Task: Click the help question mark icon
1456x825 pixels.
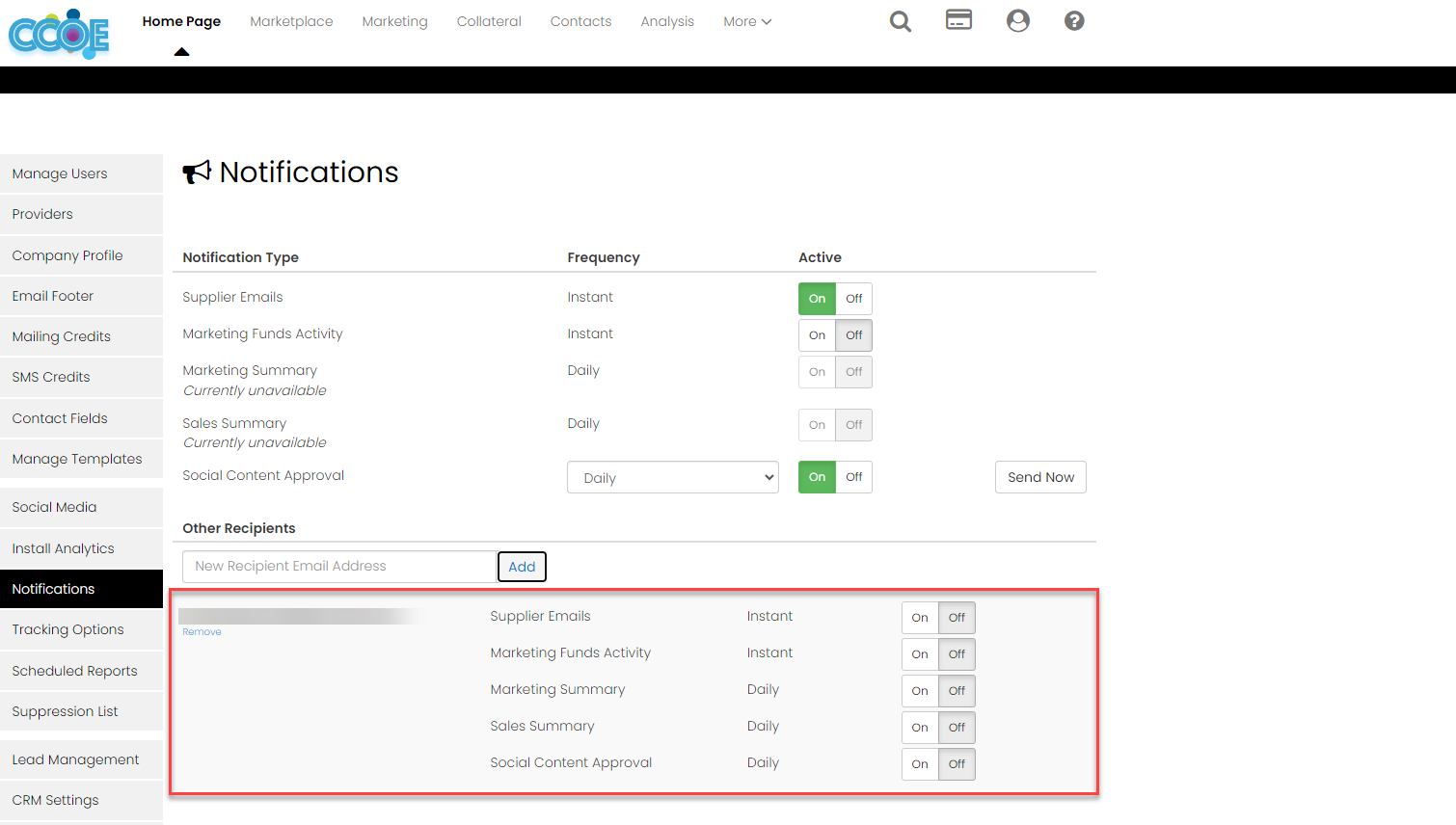Action: 1074,20
